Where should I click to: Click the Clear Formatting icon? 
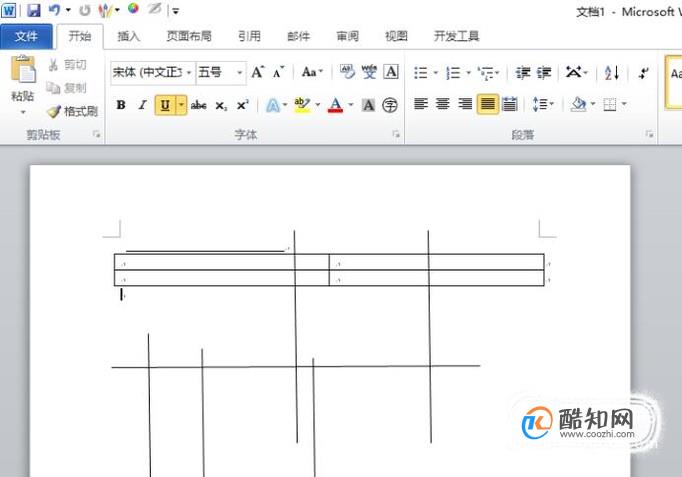[347, 72]
